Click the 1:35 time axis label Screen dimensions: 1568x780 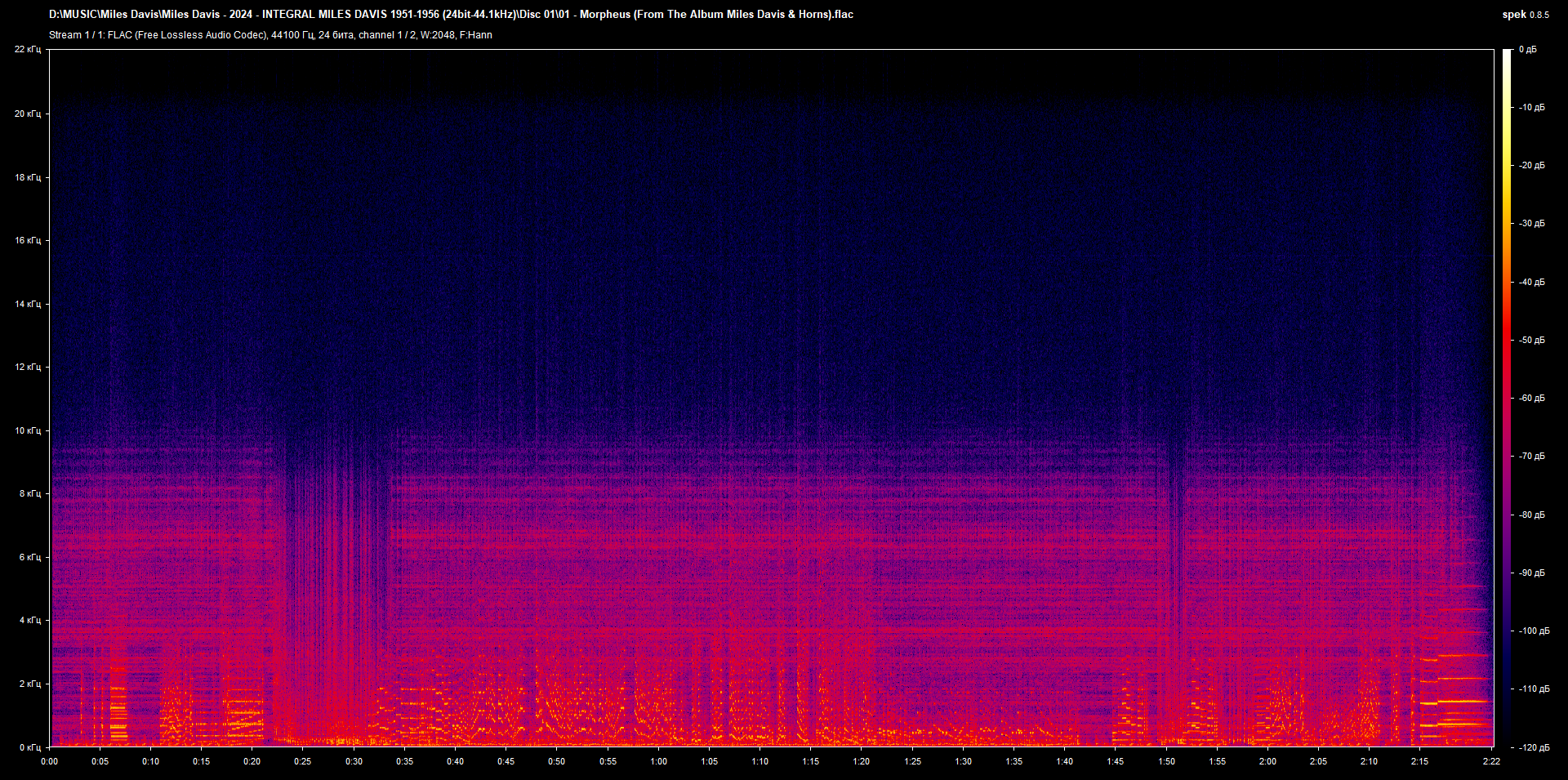(1013, 761)
